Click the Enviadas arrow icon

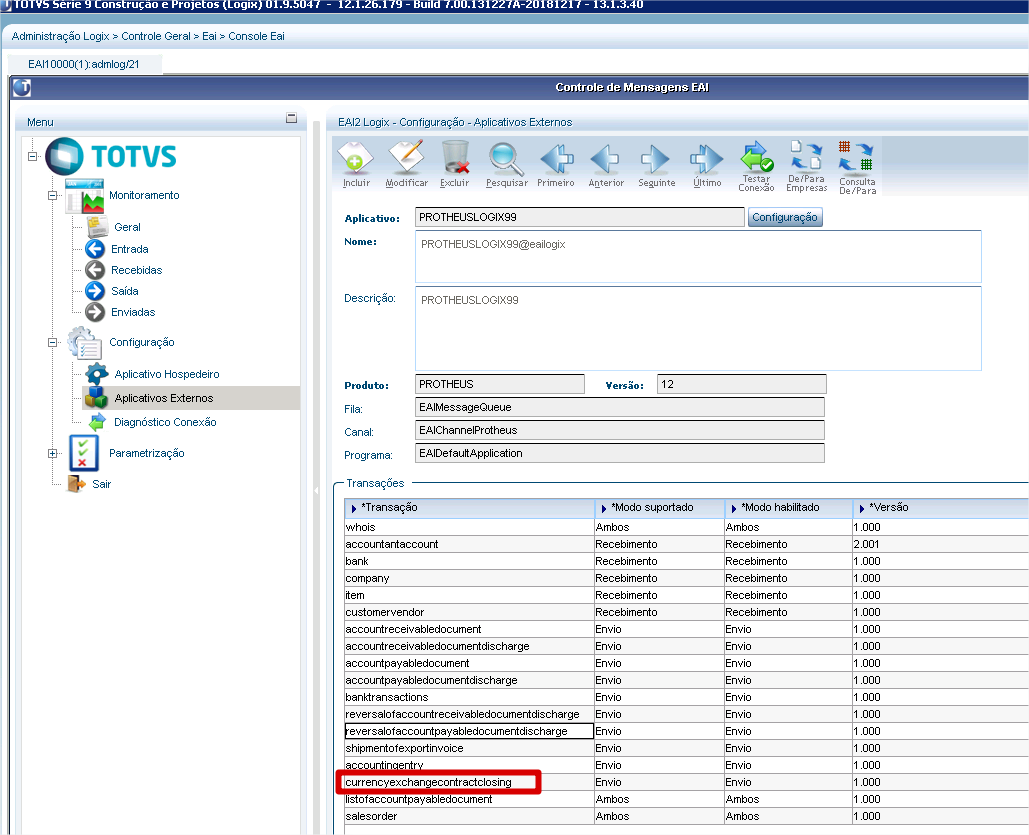point(95,312)
